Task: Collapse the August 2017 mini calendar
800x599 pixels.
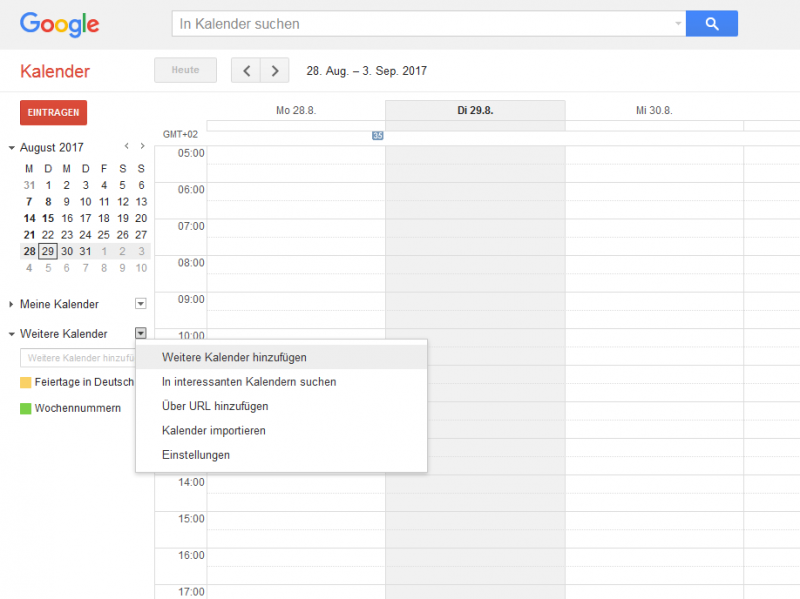Action: tap(11, 148)
